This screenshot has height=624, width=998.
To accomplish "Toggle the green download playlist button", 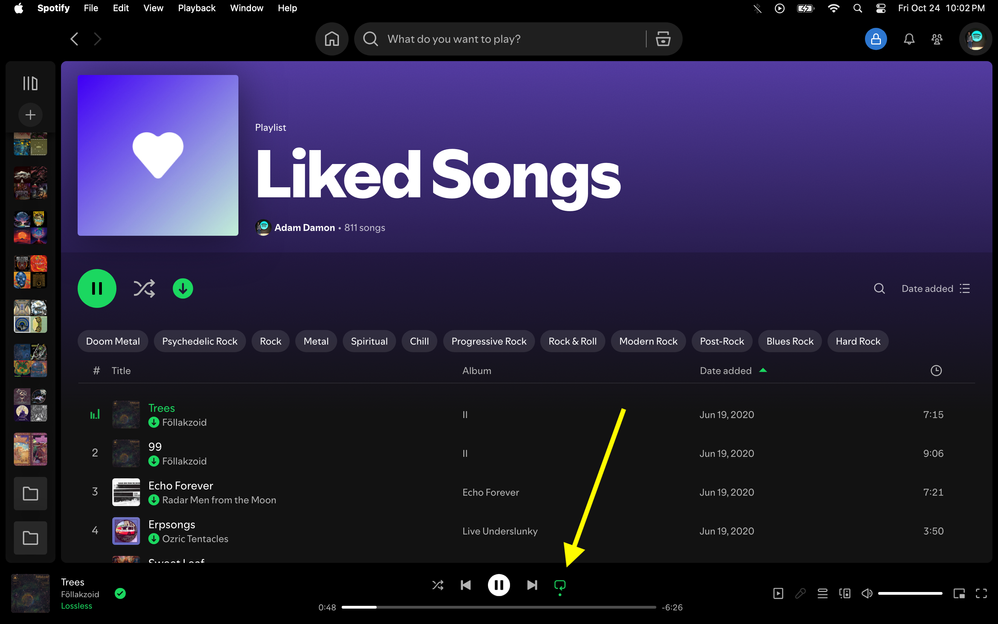I will (x=183, y=289).
